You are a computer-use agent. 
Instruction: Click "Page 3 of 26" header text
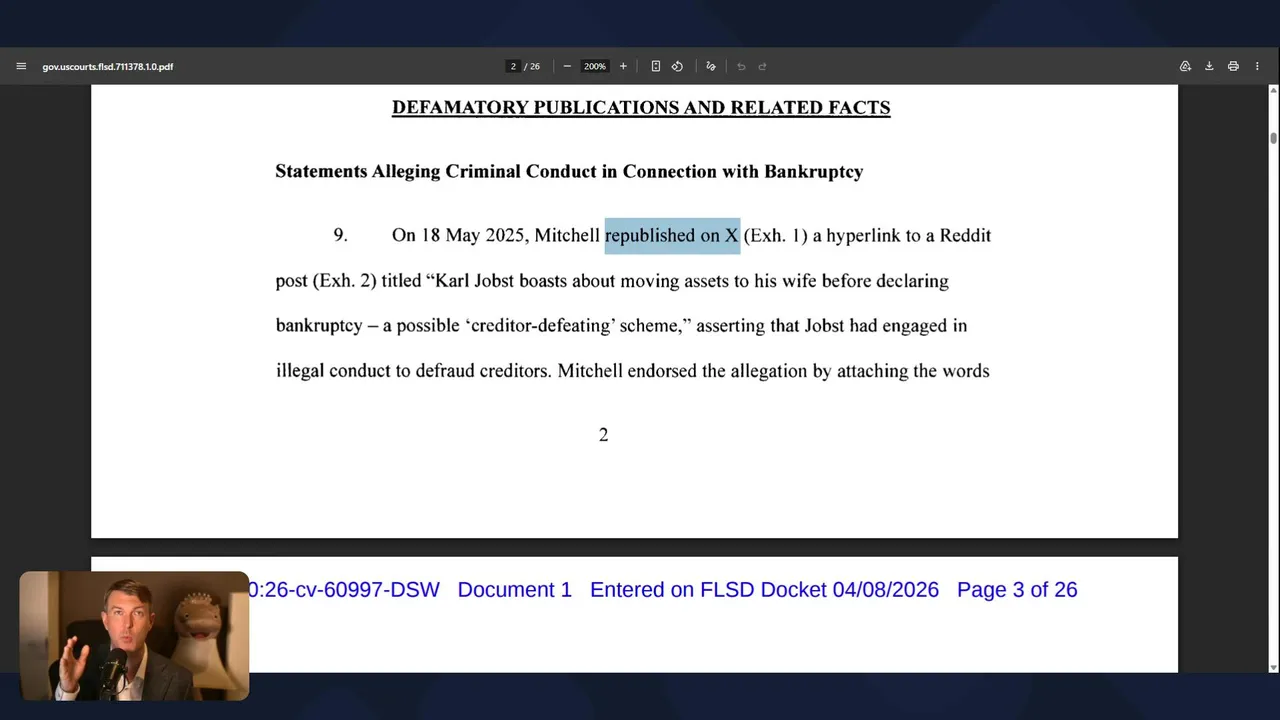click(1017, 590)
